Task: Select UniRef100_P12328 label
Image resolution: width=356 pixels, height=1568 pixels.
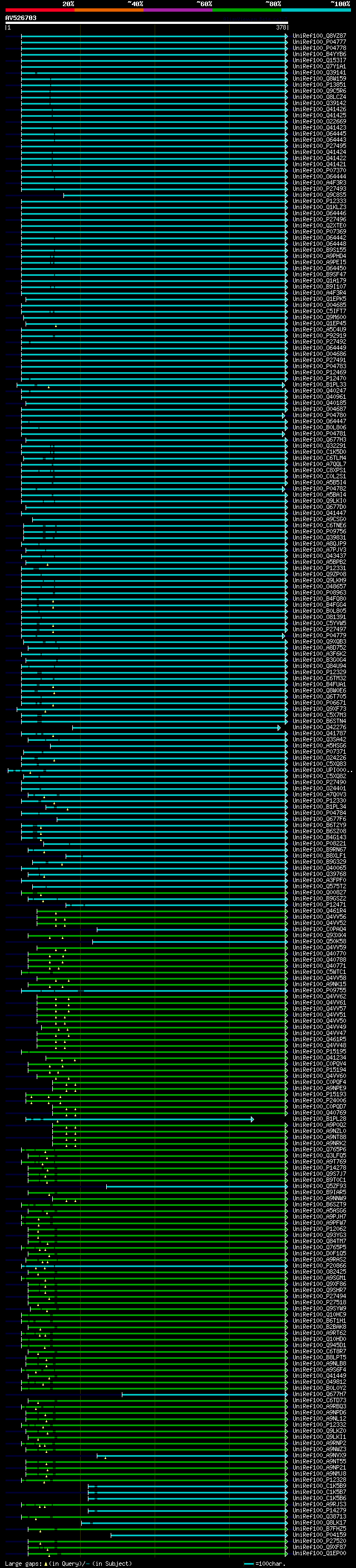Action: [319, 1480]
